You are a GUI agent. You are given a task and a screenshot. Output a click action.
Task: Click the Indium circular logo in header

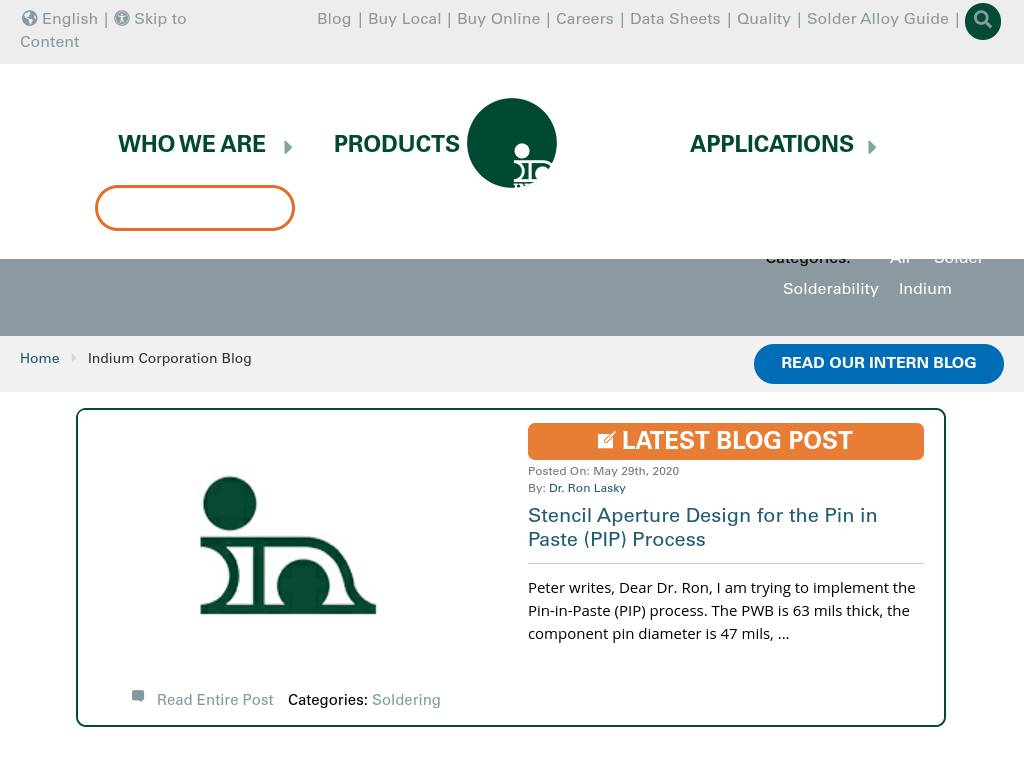tap(512, 143)
